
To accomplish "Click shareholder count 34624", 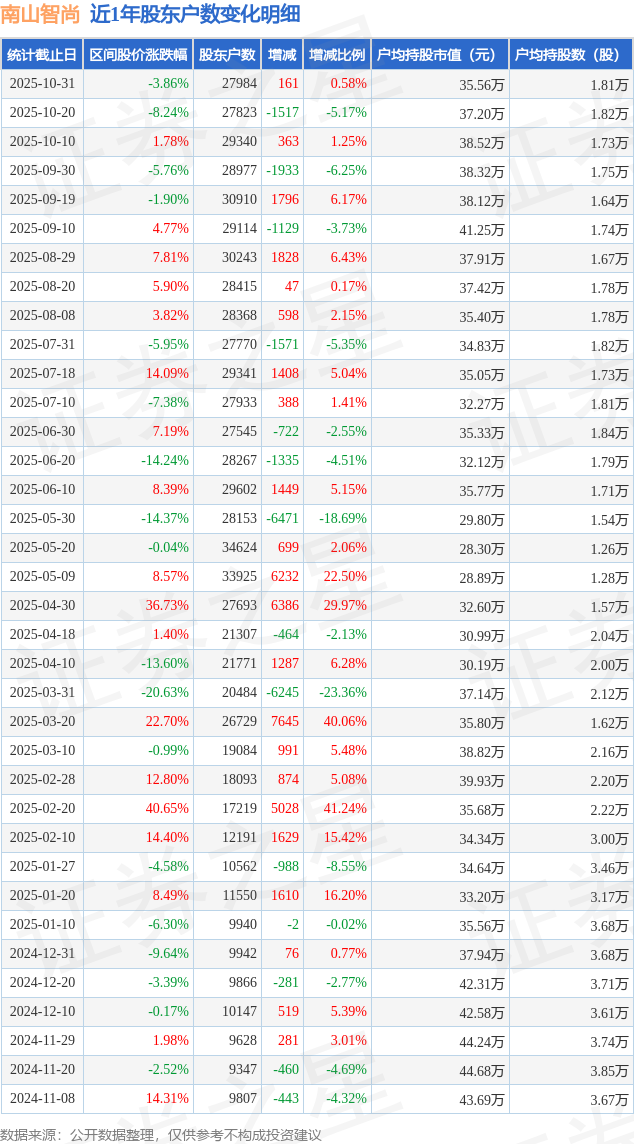I will pyautogui.click(x=240, y=548).
